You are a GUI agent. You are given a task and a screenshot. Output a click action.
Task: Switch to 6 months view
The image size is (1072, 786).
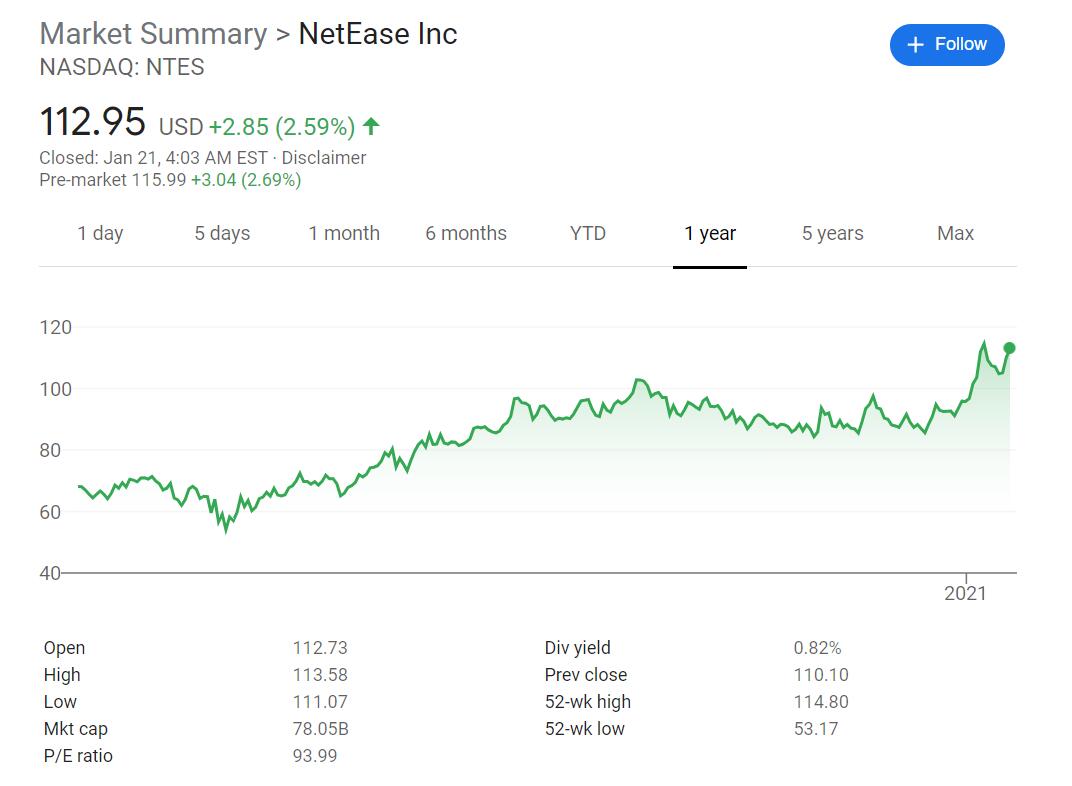click(x=466, y=234)
